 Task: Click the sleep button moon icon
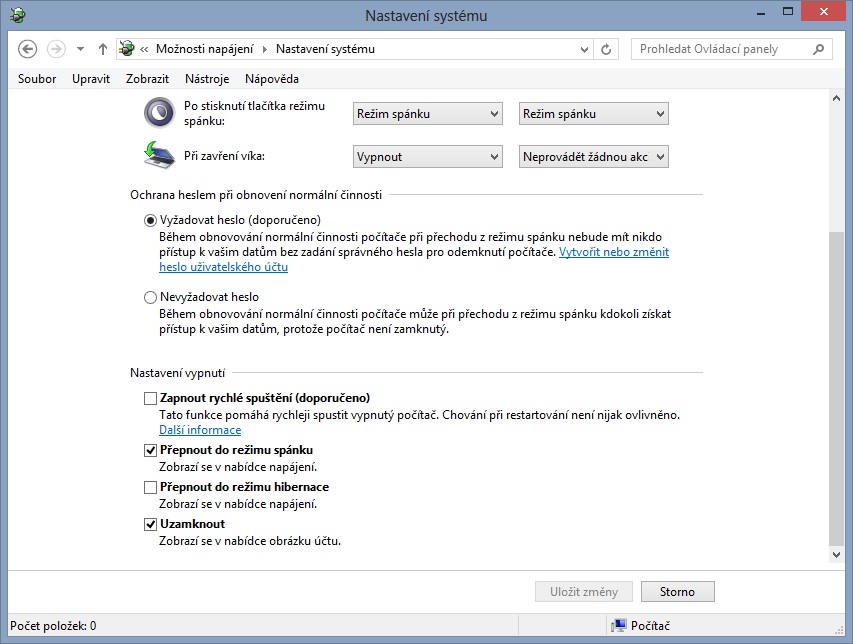tap(159, 113)
